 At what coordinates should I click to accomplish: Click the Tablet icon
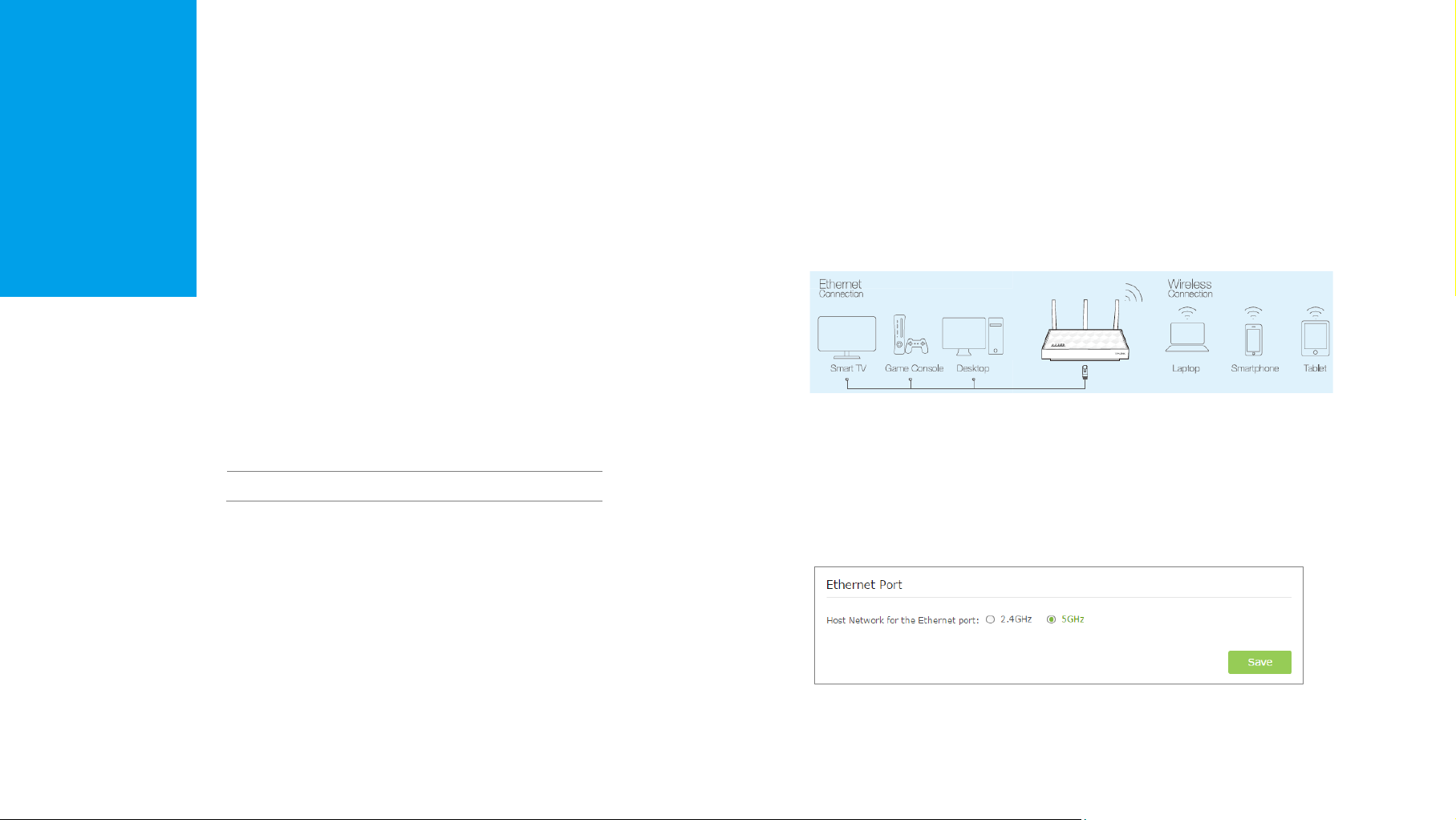tap(1315, 339)
